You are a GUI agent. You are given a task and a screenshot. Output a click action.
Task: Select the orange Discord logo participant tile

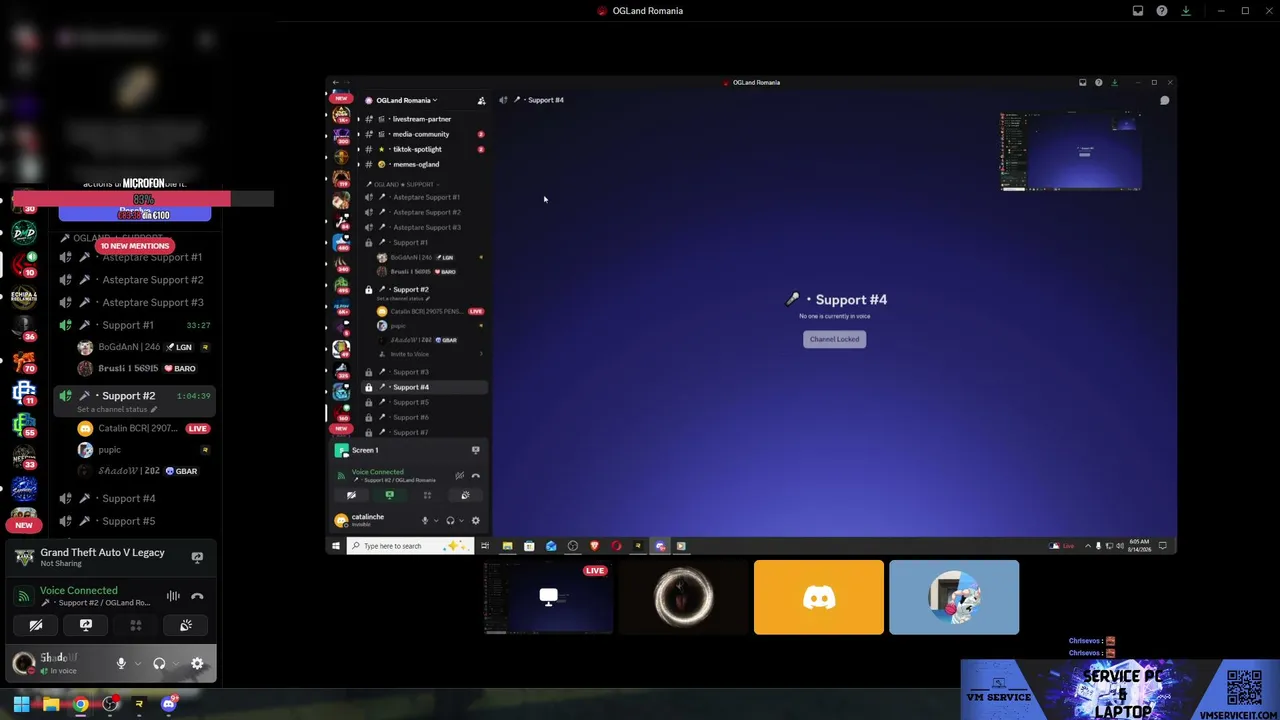[819, 597]
